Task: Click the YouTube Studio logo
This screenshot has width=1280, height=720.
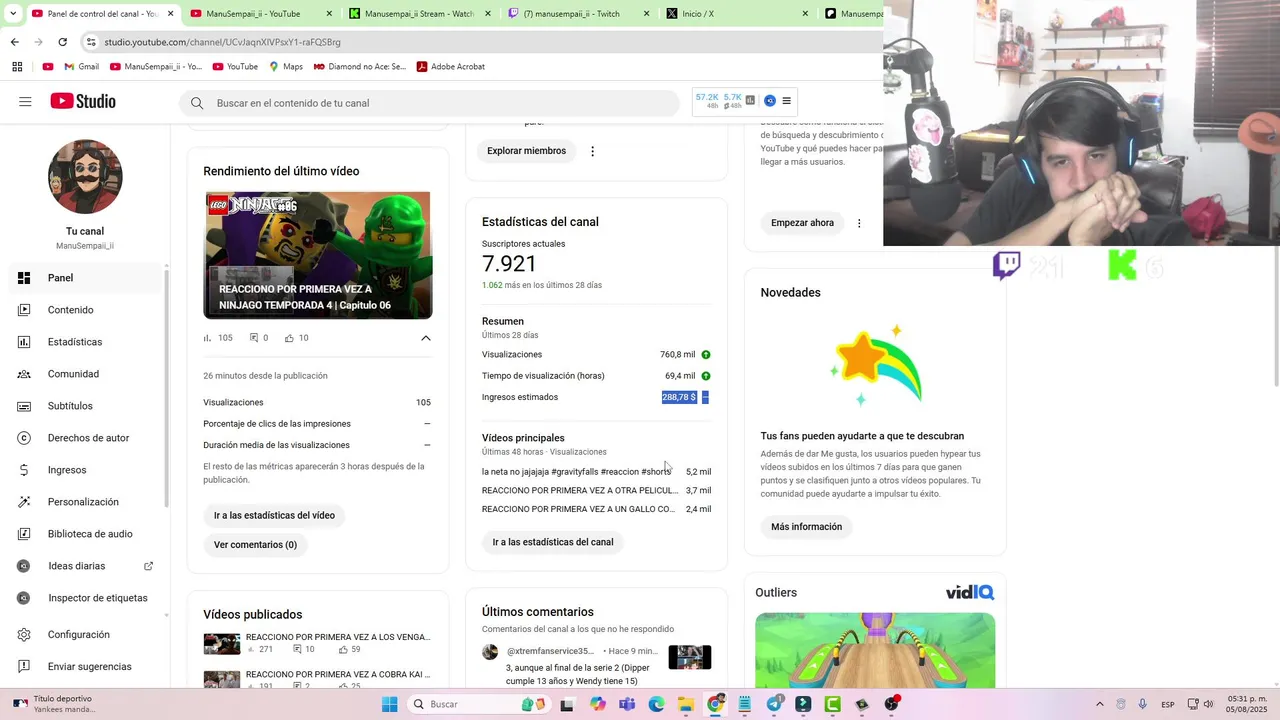Action: coord(83,102)
